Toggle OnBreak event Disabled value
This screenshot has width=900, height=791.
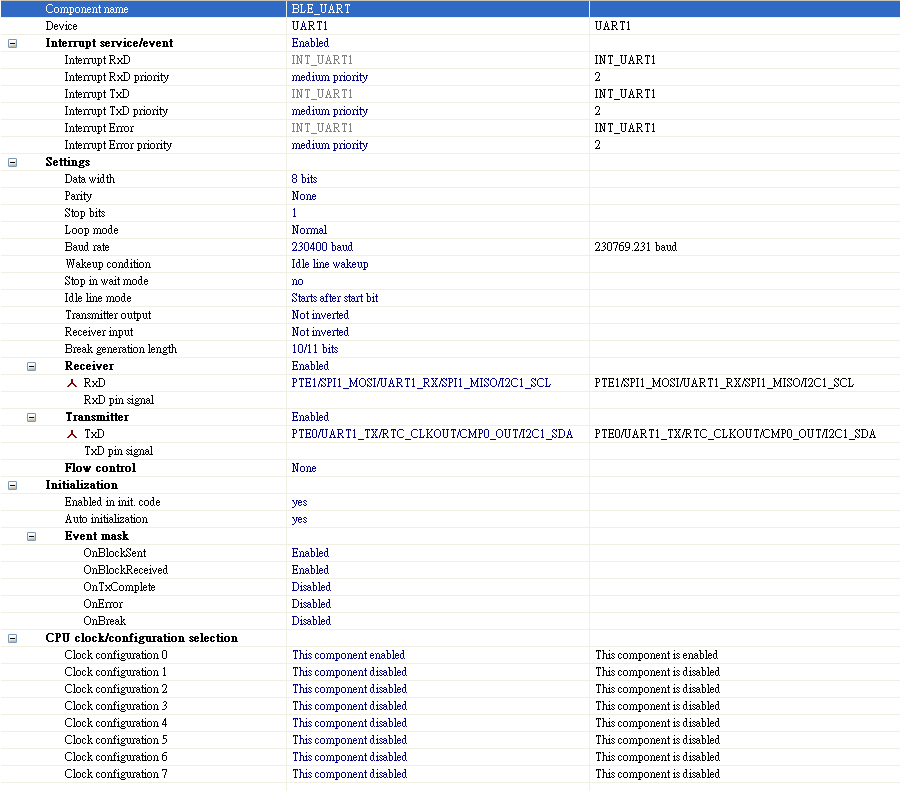coord(311,621)
